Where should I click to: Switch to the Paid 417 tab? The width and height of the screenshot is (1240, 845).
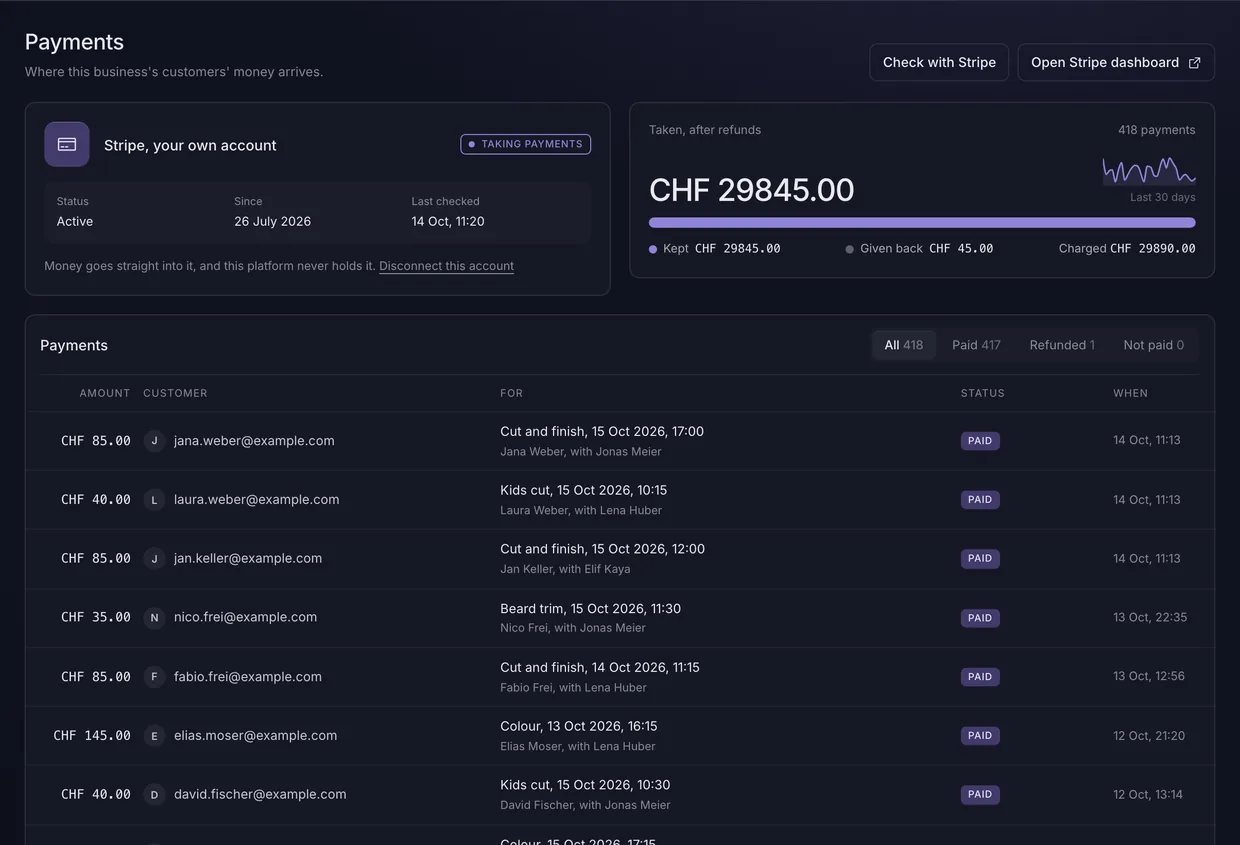[x=976, y=345]
